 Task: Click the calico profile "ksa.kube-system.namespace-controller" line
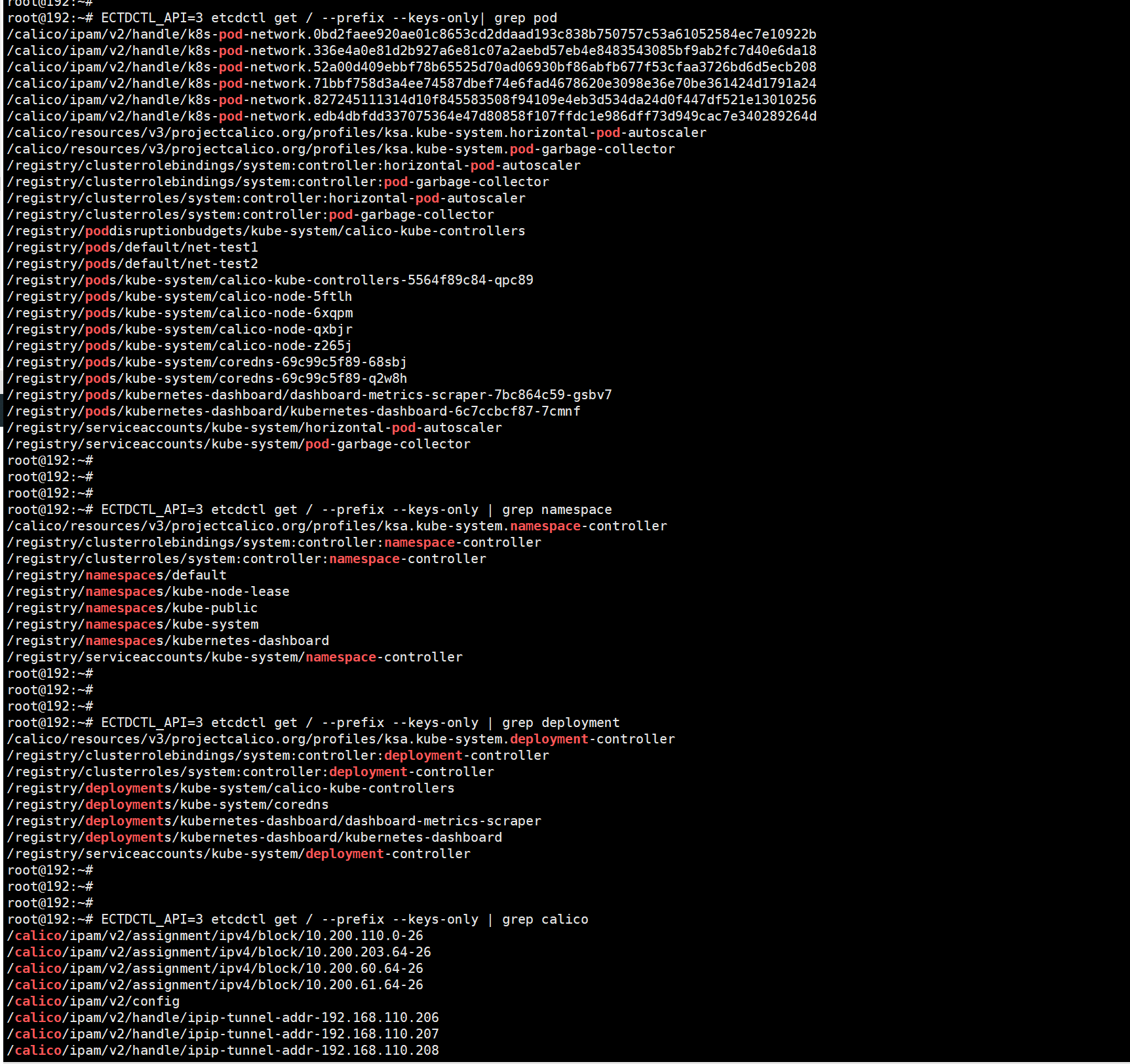[337, 526]
